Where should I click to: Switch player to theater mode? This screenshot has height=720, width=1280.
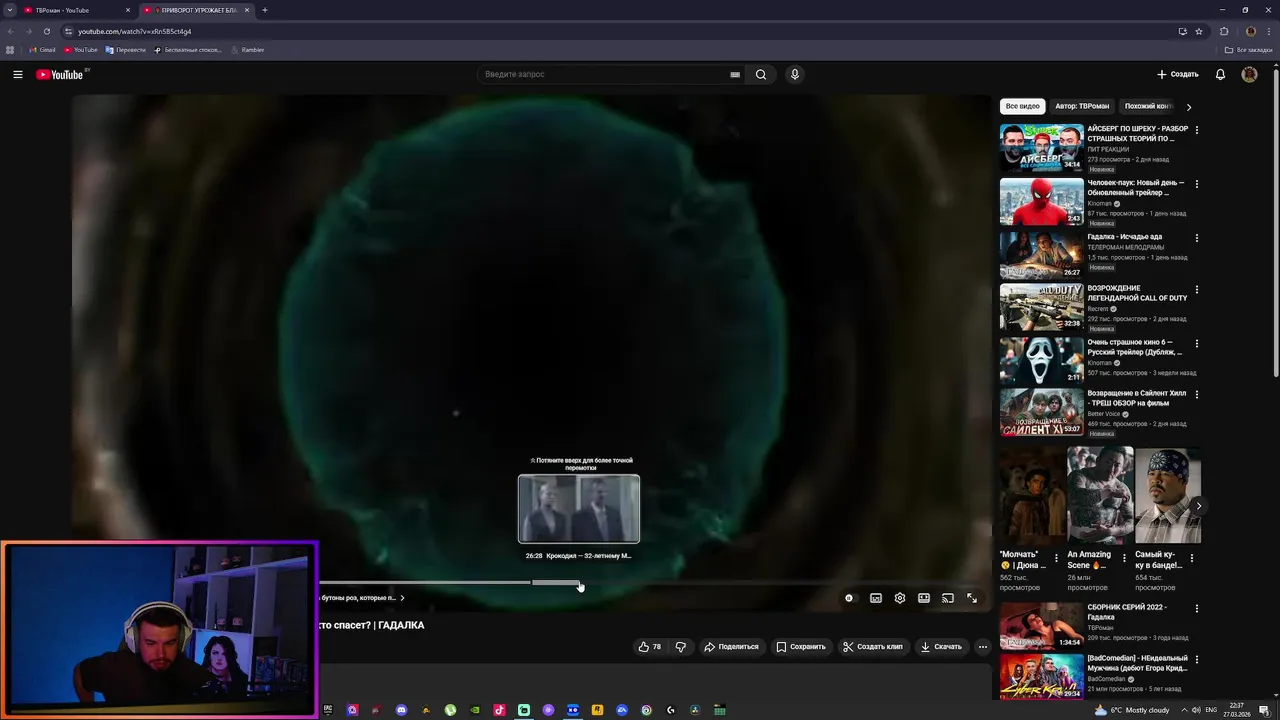[x=924, y=598]
